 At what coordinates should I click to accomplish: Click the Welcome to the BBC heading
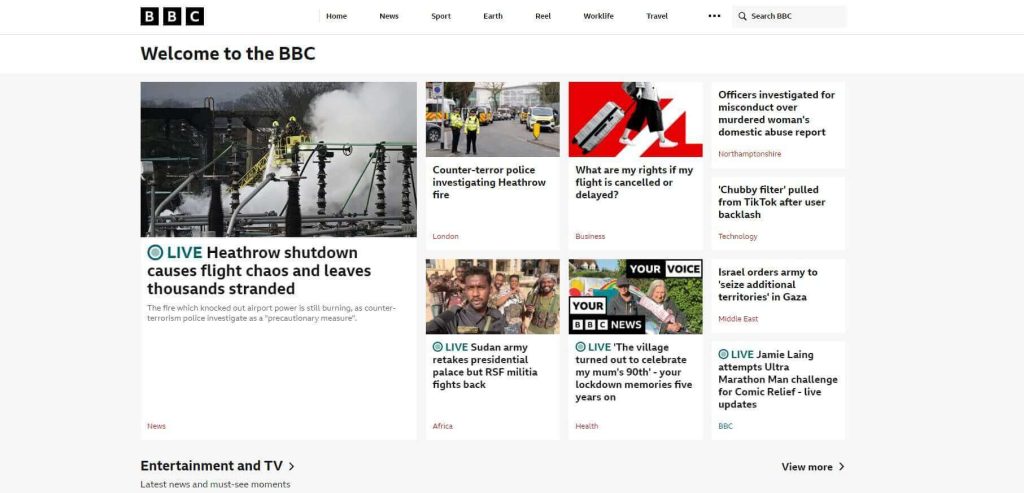tap(228, 54)
